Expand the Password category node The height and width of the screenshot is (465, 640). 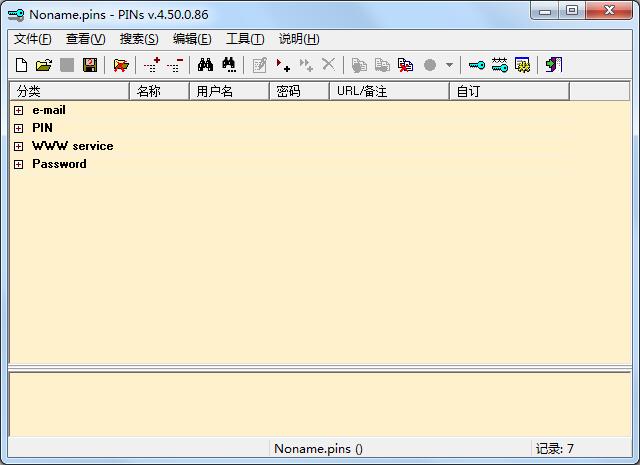[x=18, y=165]
